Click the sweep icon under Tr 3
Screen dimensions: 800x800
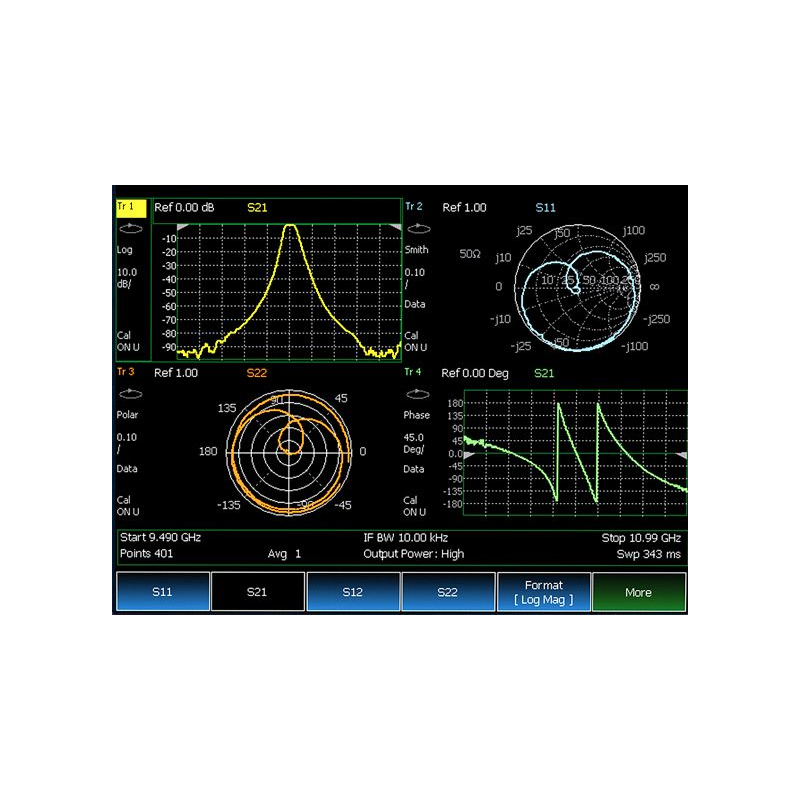pos(131,393)
